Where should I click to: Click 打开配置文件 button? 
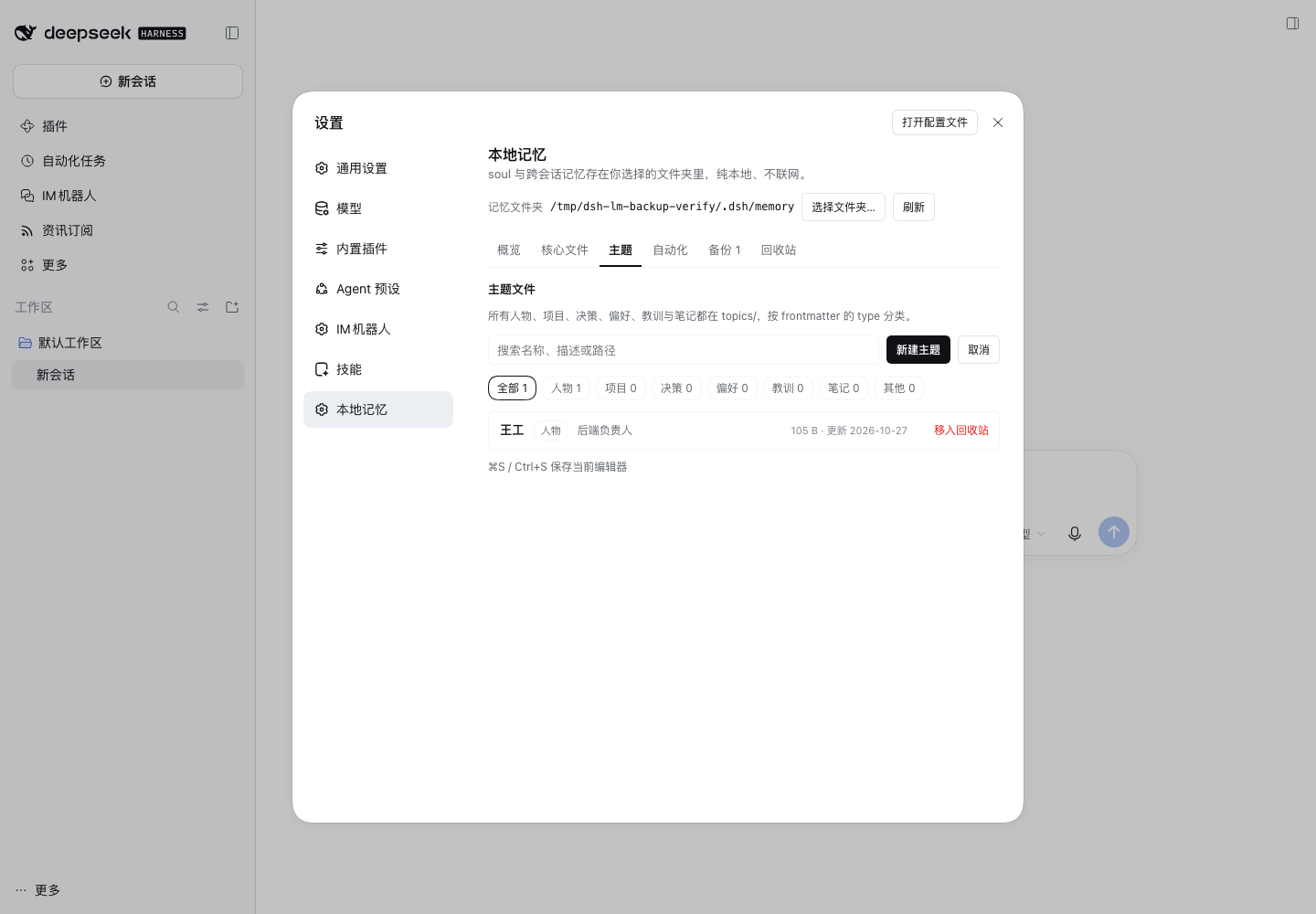(935, 122)
